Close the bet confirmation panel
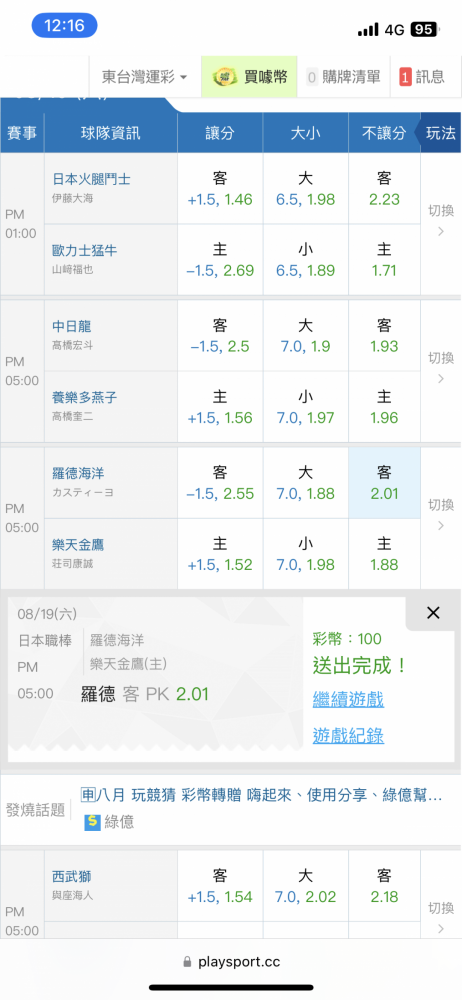This screenshot has height=1000, width=462. coord(433,613)
